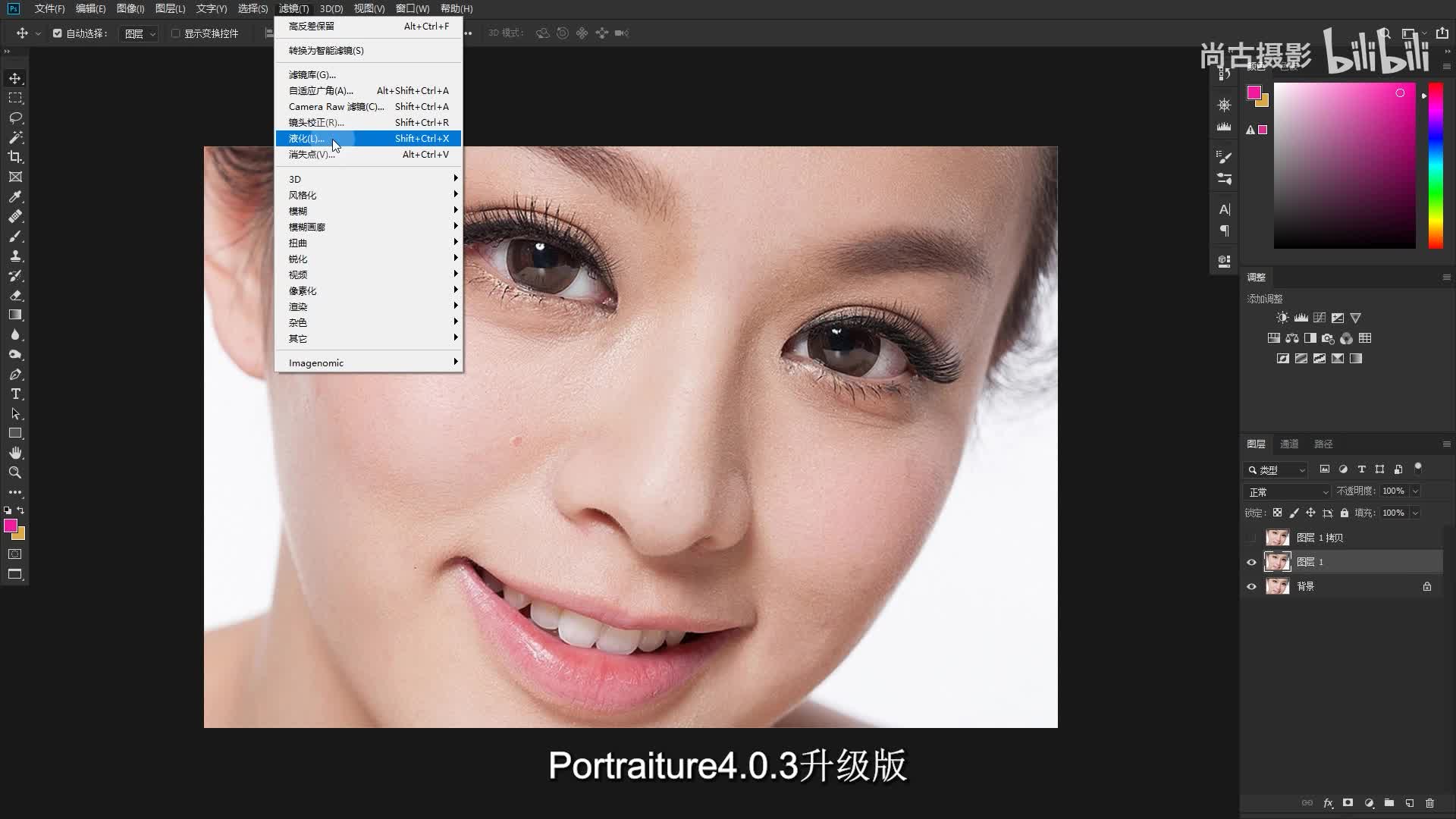Viewport: 1456px width, 819px height.
Task: Select the Eraser tool
Action: pyautogui.click(x=15, y=295)
